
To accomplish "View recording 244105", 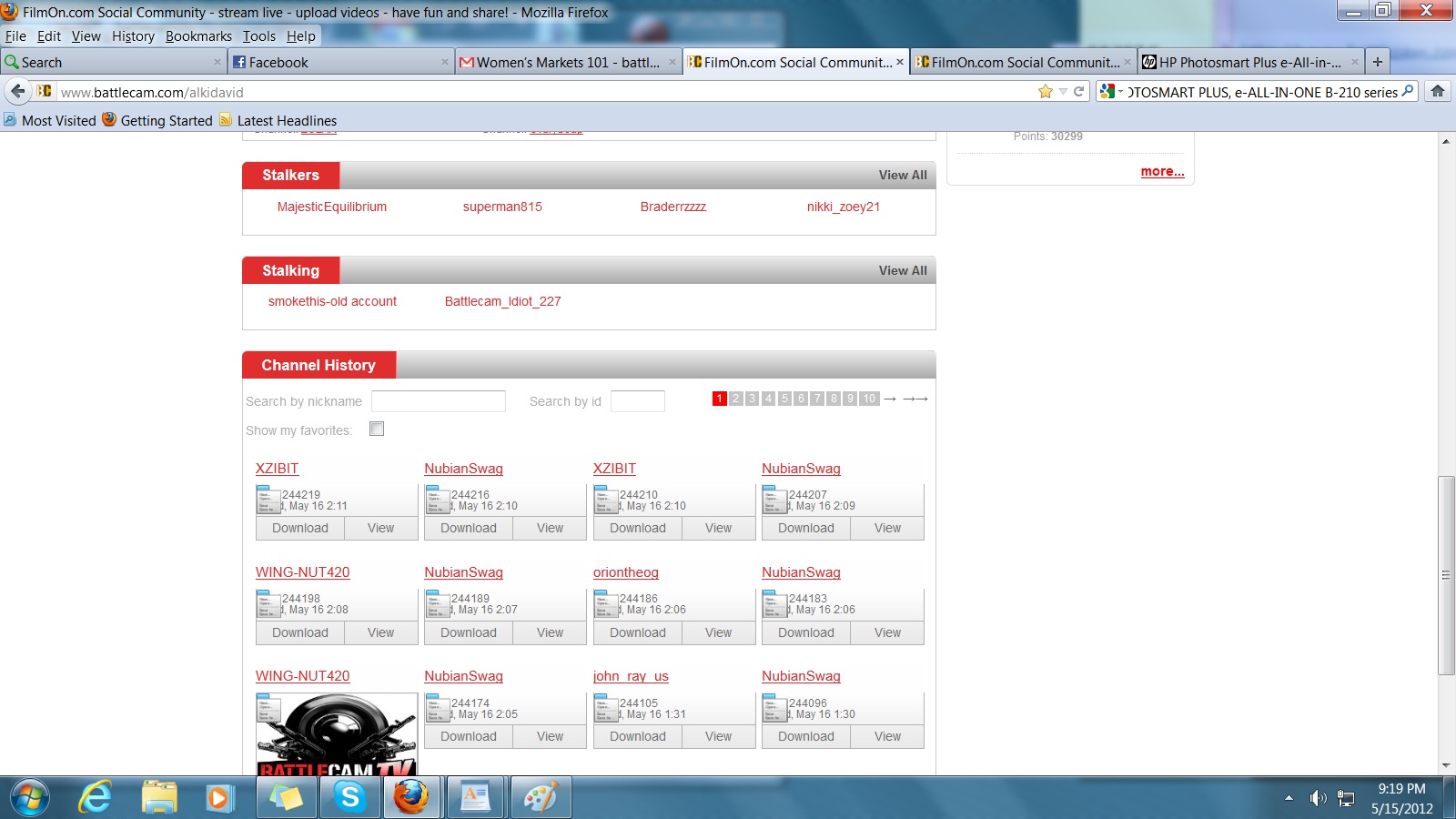I will tap(718, 736).
